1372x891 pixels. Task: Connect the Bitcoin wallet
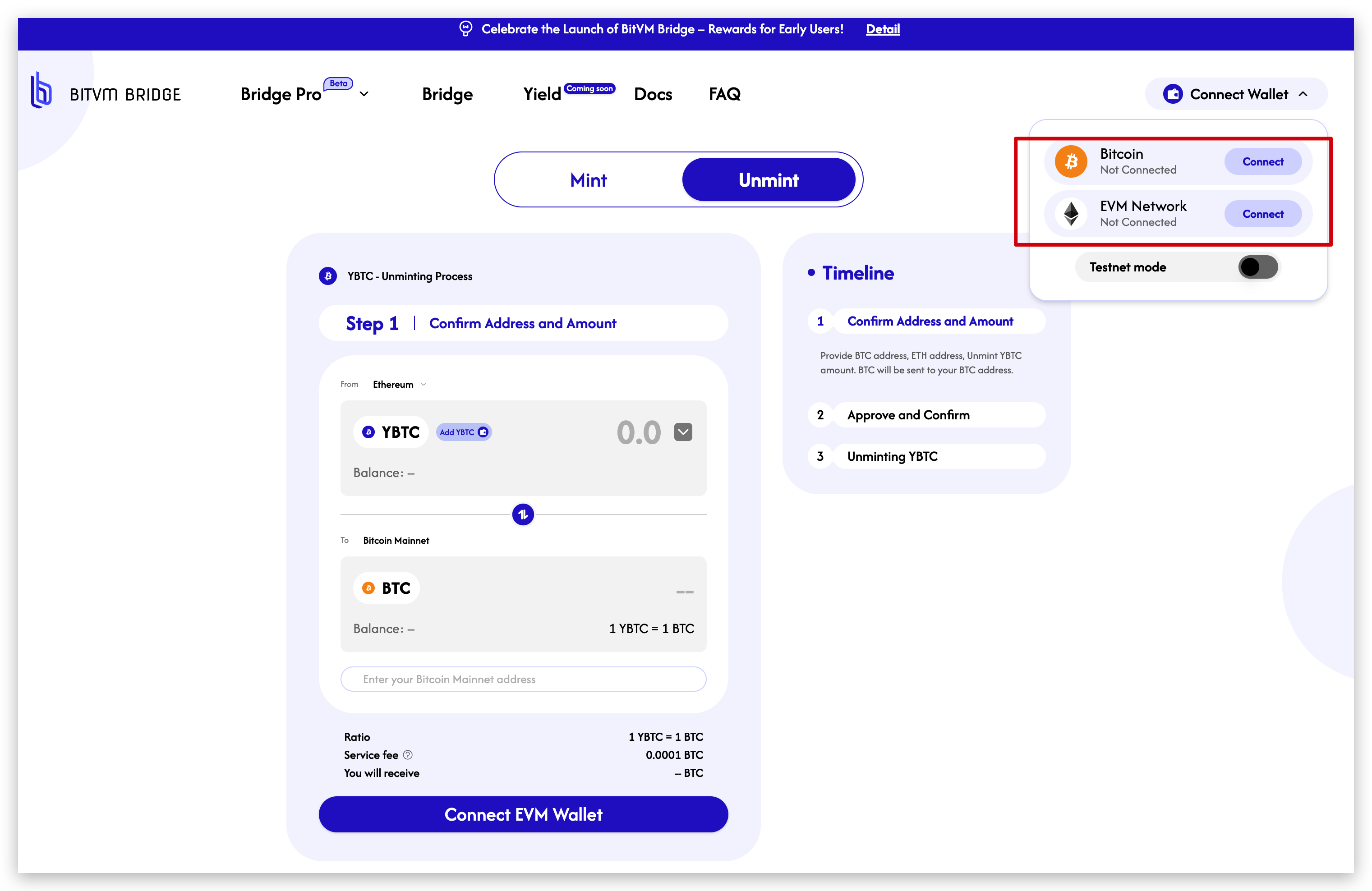click(x=1262, y=161)
